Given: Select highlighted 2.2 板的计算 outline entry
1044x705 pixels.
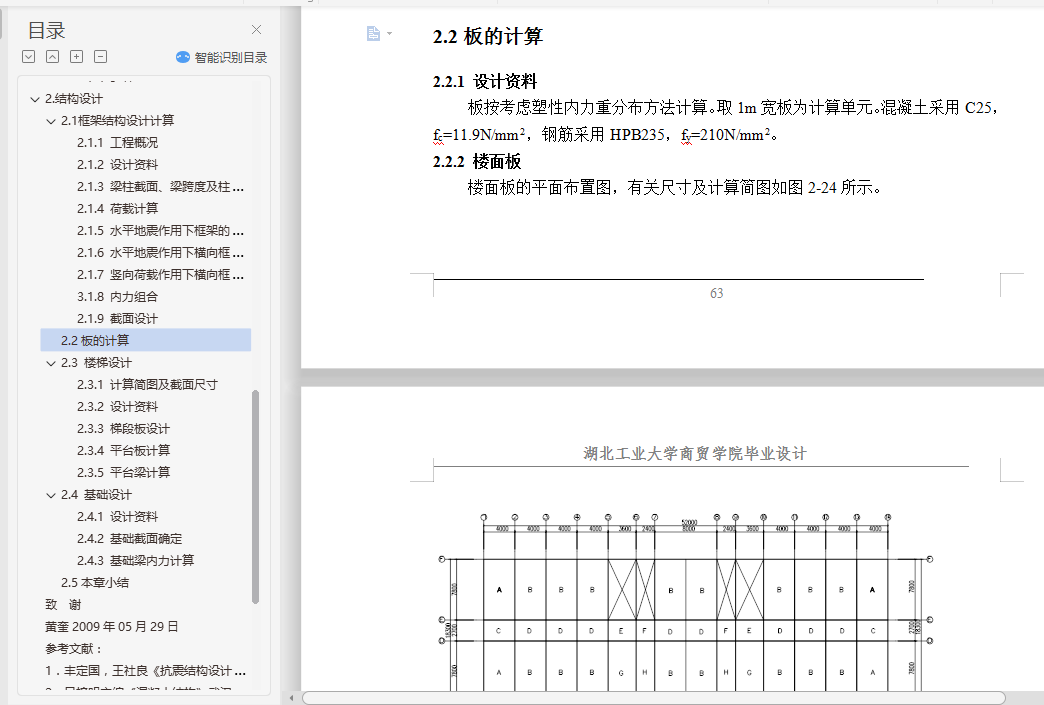Looking at the screenshot, I should click(x=146, y=340).
